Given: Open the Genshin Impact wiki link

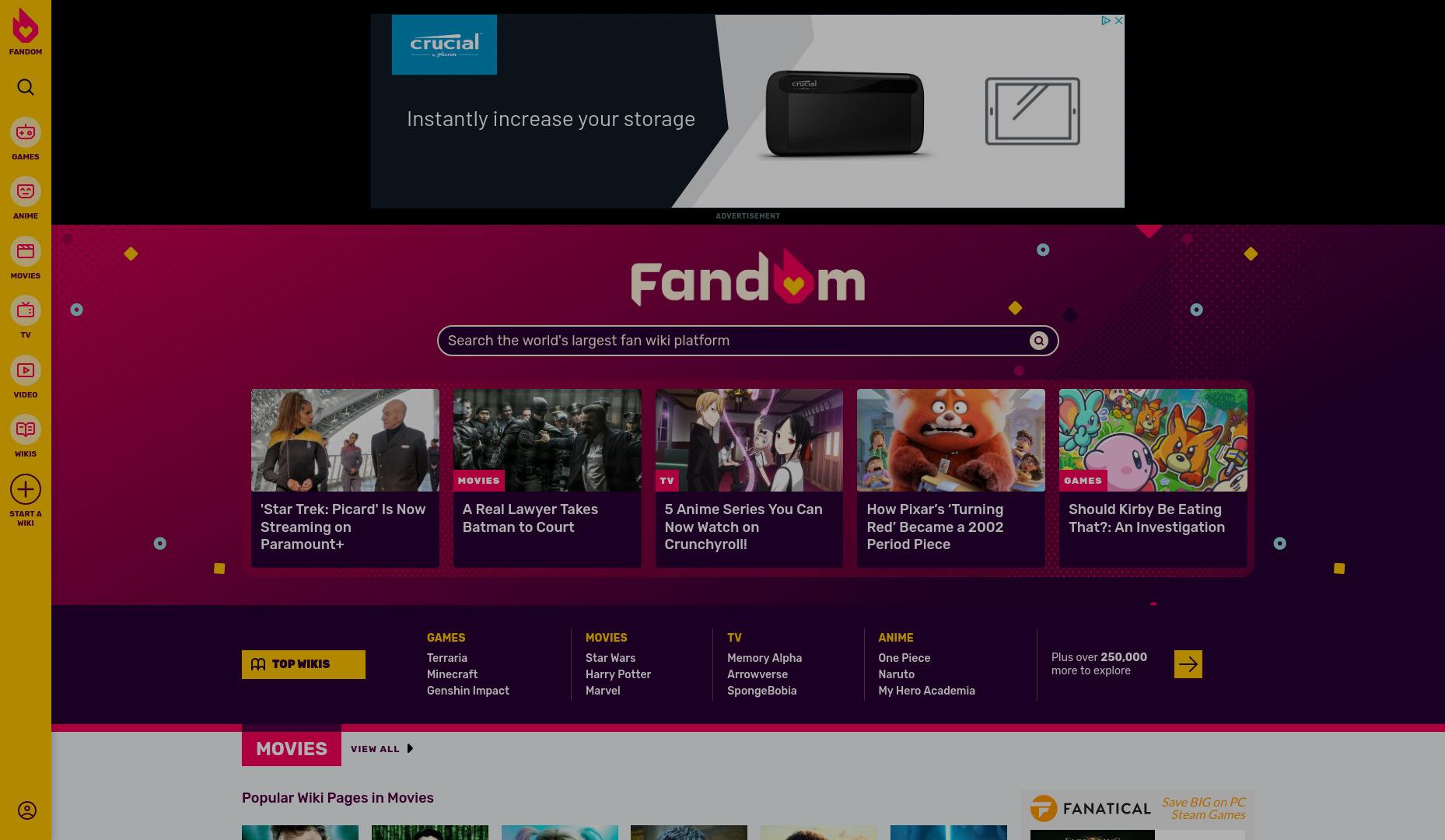Looking at the screenshot, I should [468, 691].
